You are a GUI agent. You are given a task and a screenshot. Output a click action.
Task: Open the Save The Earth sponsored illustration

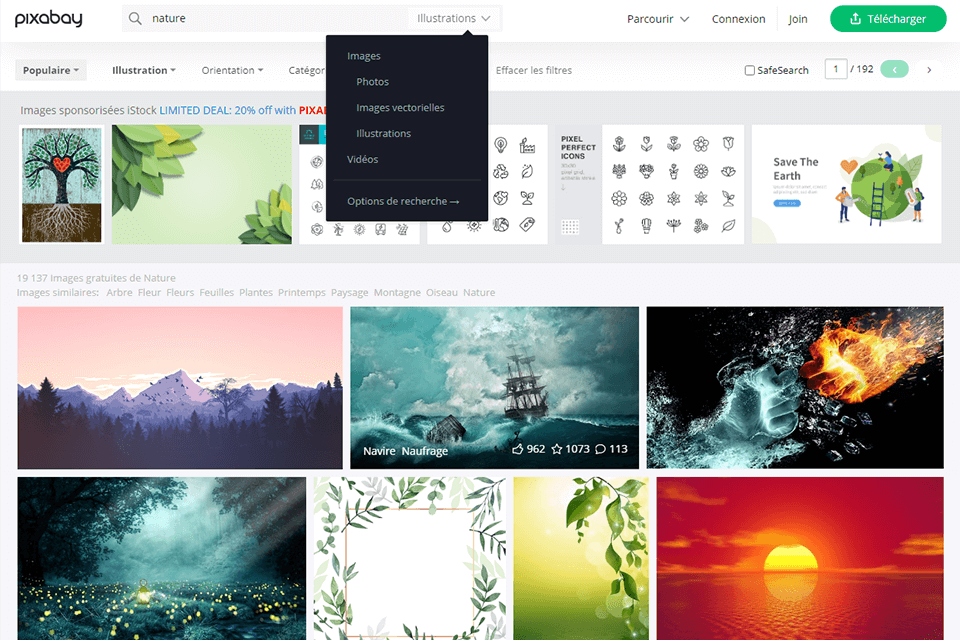[846, 184]
